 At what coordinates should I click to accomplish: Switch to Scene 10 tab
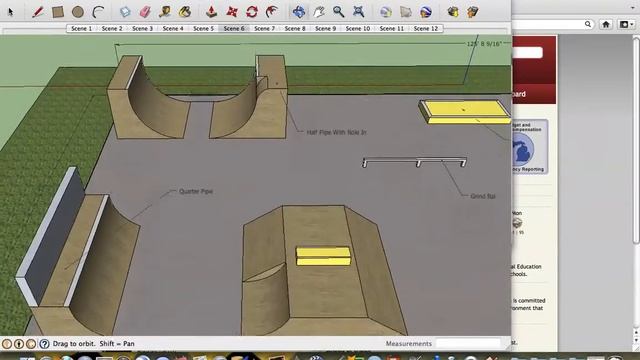click(358, 29)
